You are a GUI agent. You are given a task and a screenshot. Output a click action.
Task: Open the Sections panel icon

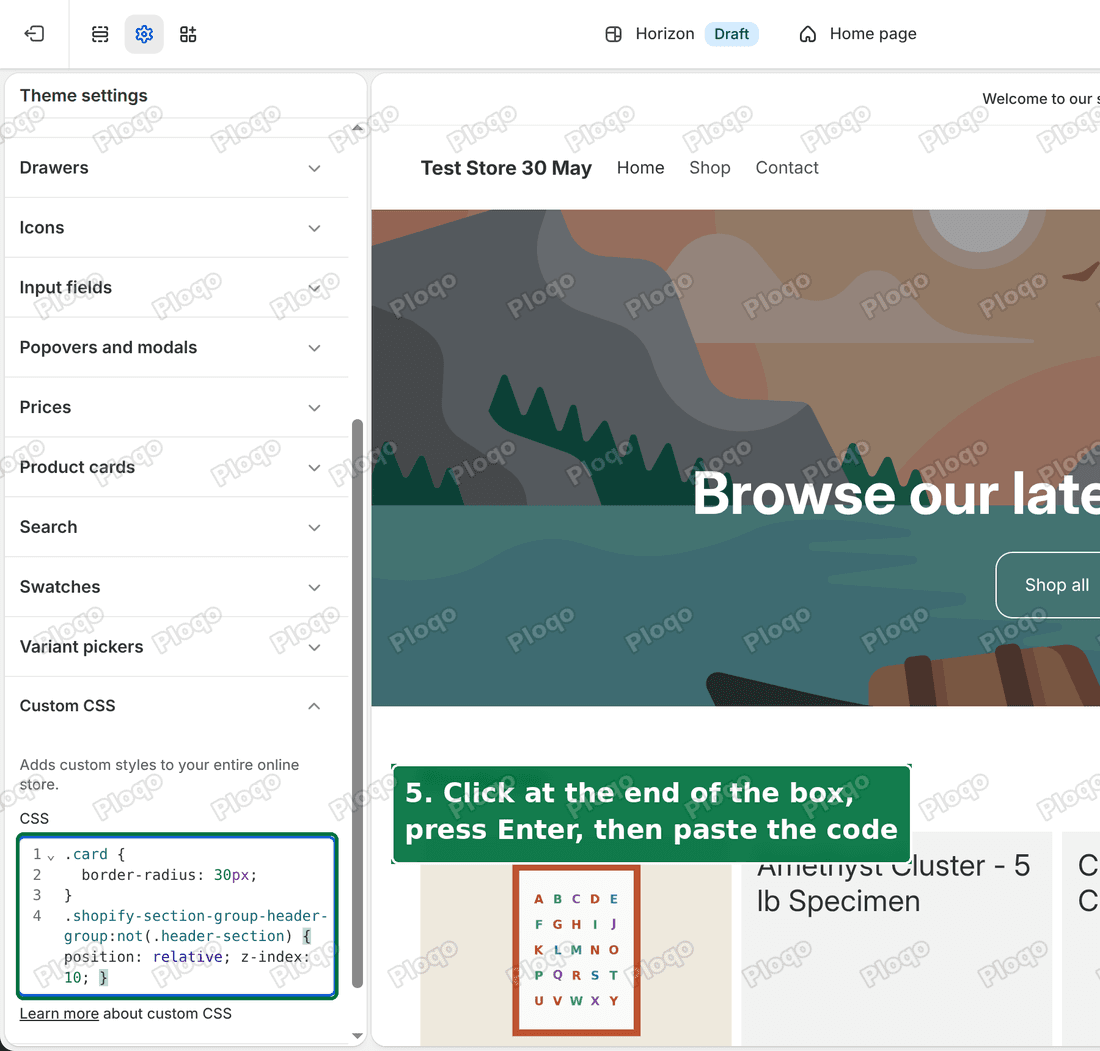point(100,34)
